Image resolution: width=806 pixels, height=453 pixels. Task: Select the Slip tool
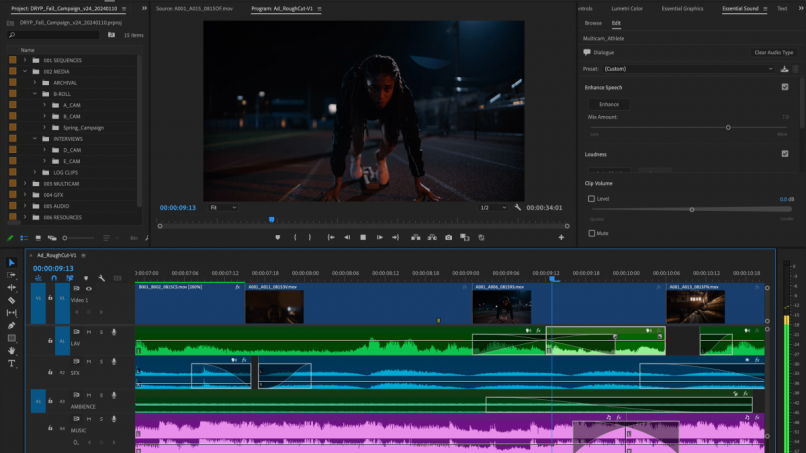pos(11,313)
